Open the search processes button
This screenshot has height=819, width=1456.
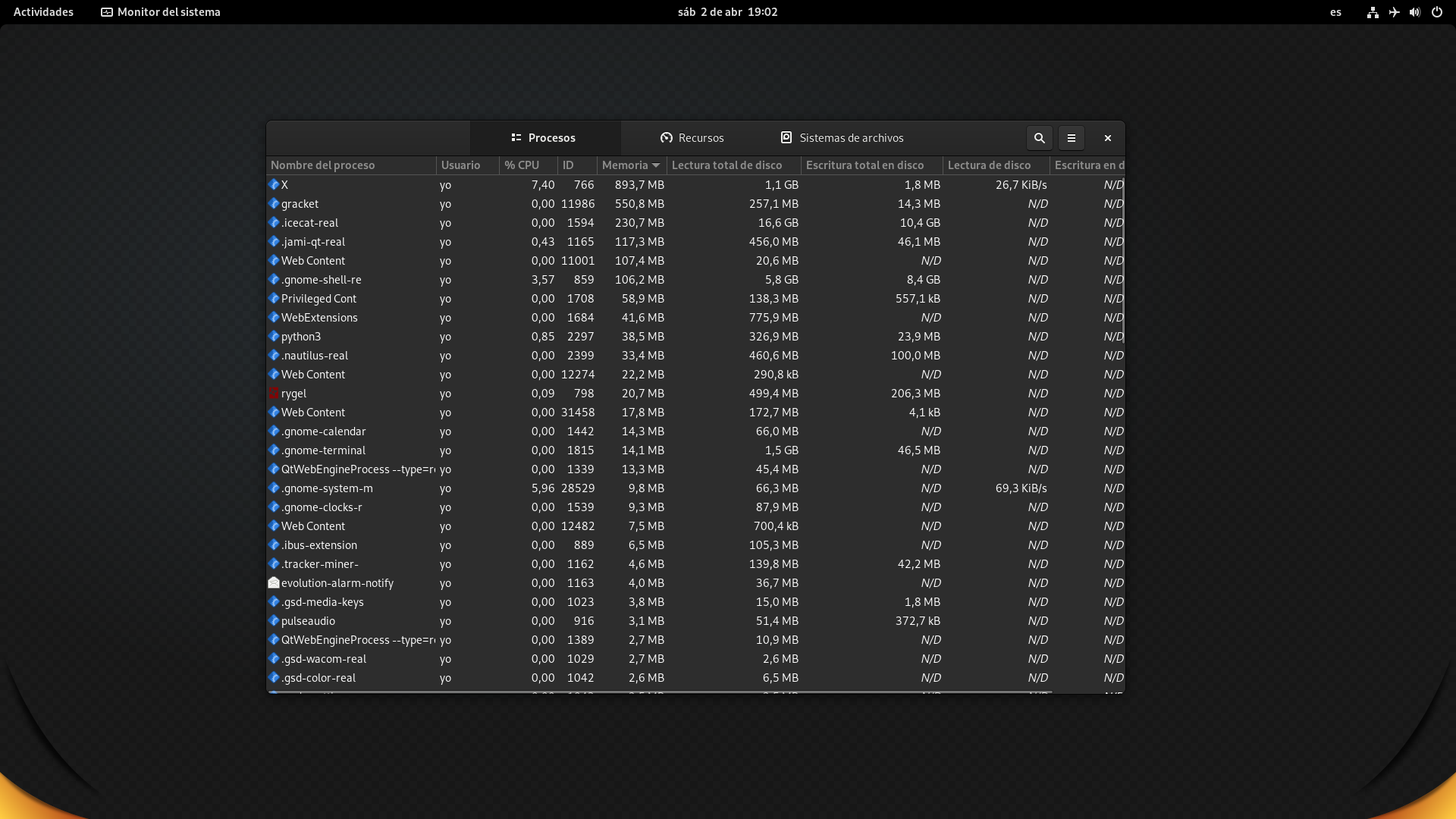click(1040, 138)
